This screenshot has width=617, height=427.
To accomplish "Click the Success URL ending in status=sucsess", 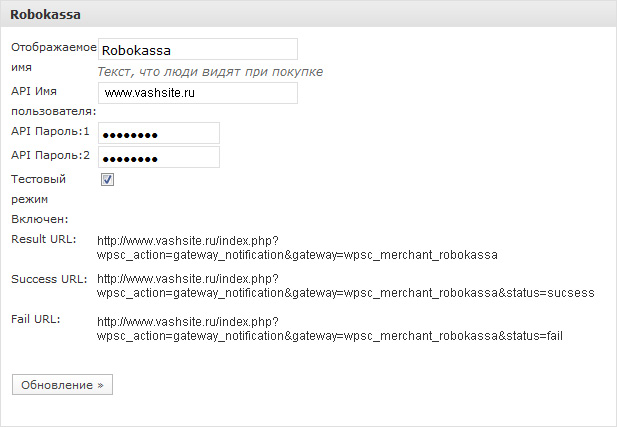I will [345, 286].
